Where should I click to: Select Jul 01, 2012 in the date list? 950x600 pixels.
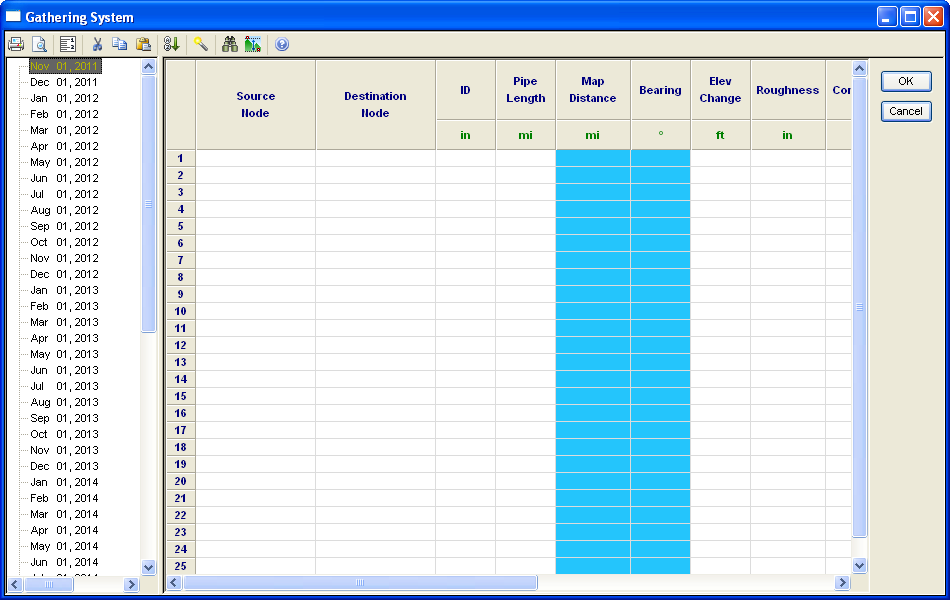coord(64,194)
